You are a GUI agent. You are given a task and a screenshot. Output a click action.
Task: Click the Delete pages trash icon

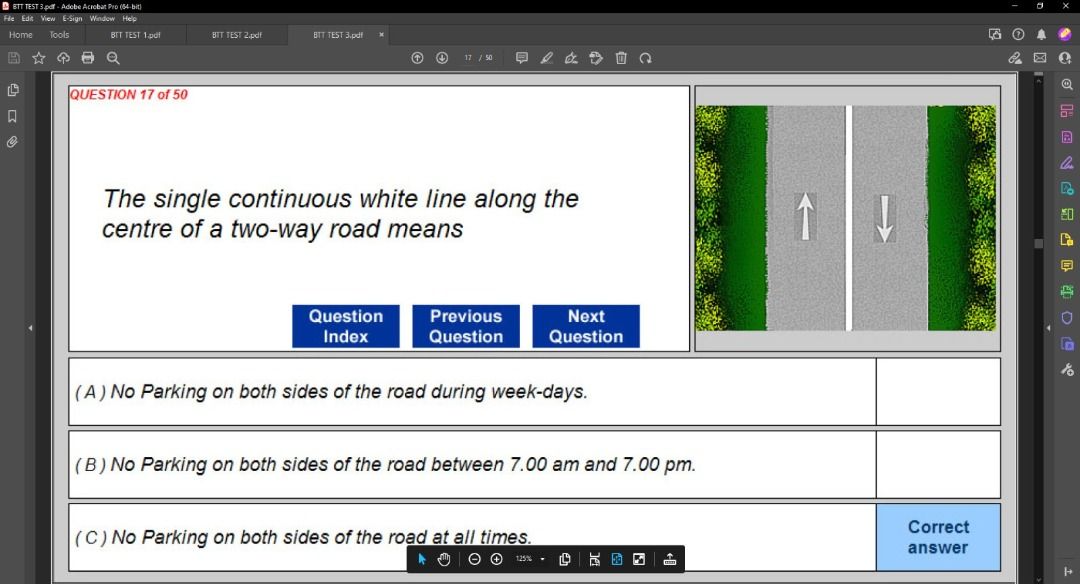[x=621, y=58]
